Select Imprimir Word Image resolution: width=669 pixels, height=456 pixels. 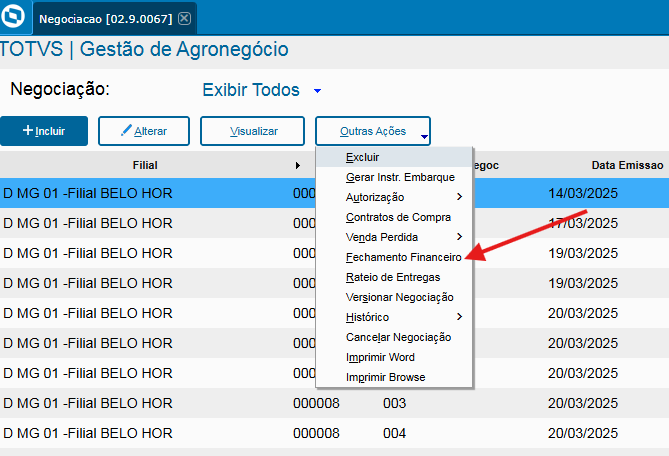click(x=394, y=357)
